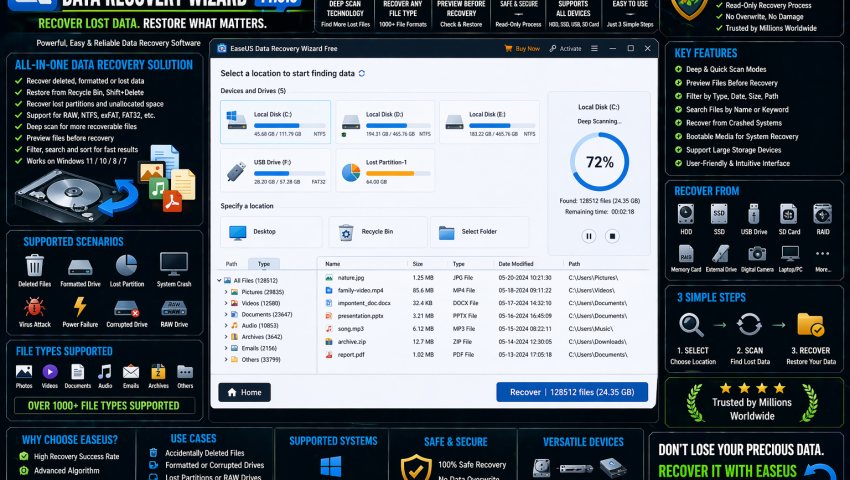The height and width of the screenshot is (480, 850).
Task: Select USB Drive (F:)
Action: coord(275,171)
